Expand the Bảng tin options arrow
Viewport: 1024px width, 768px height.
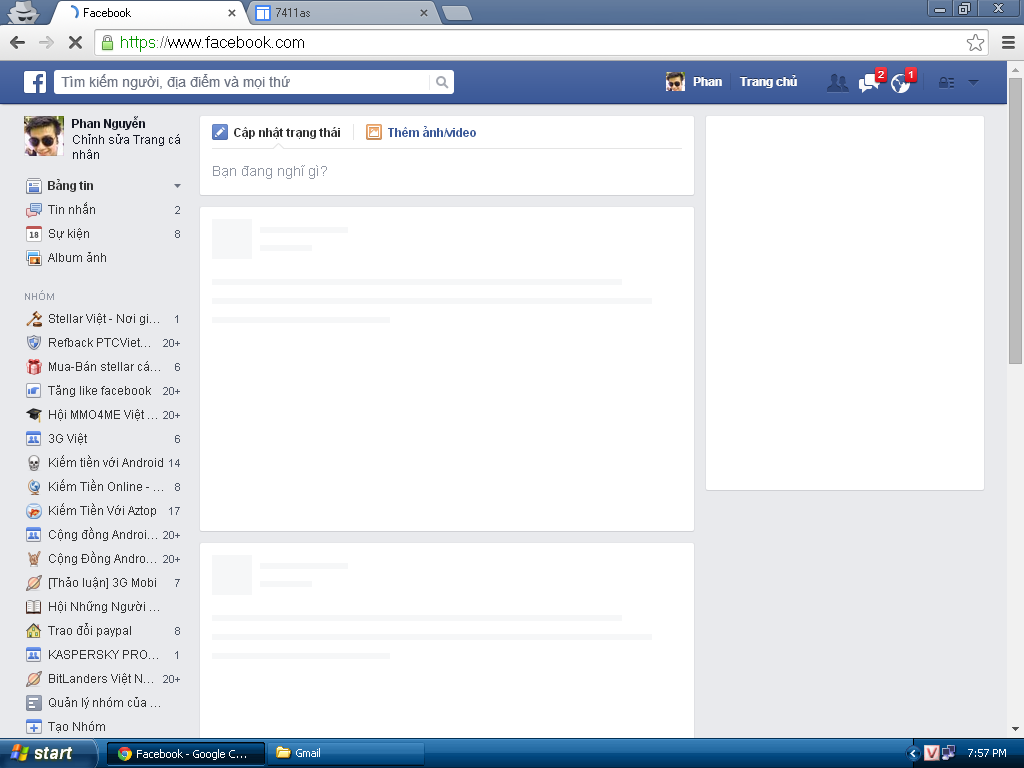coord(177,186)
